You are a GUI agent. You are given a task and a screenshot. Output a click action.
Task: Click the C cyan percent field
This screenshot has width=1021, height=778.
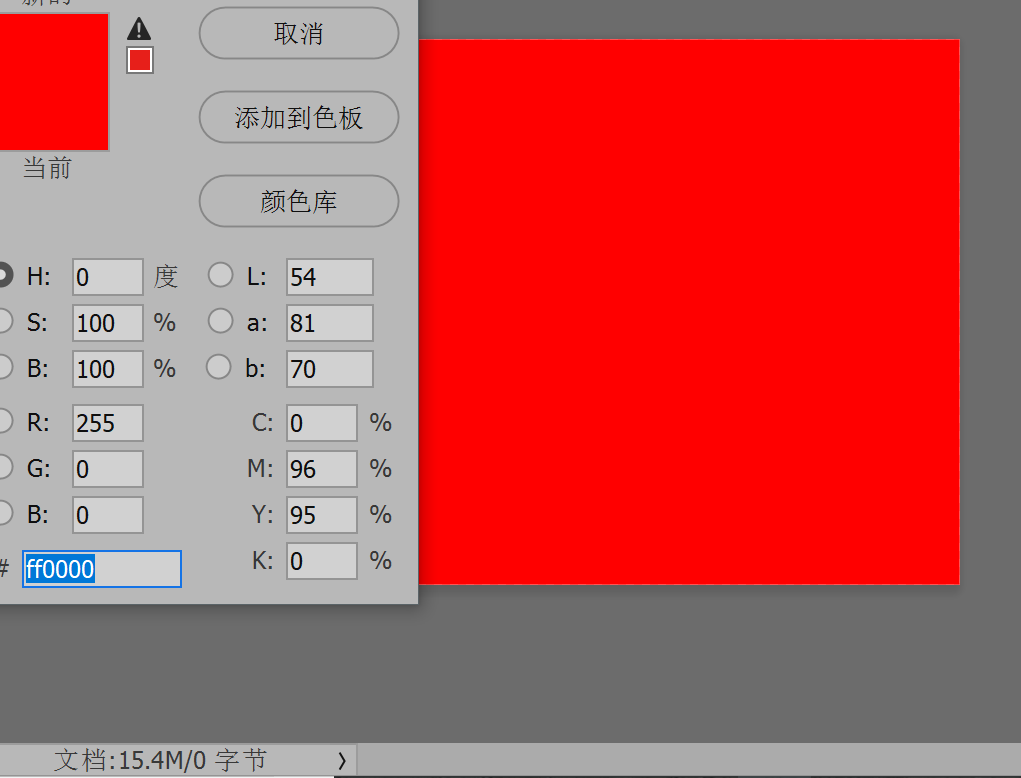(322, 423)
